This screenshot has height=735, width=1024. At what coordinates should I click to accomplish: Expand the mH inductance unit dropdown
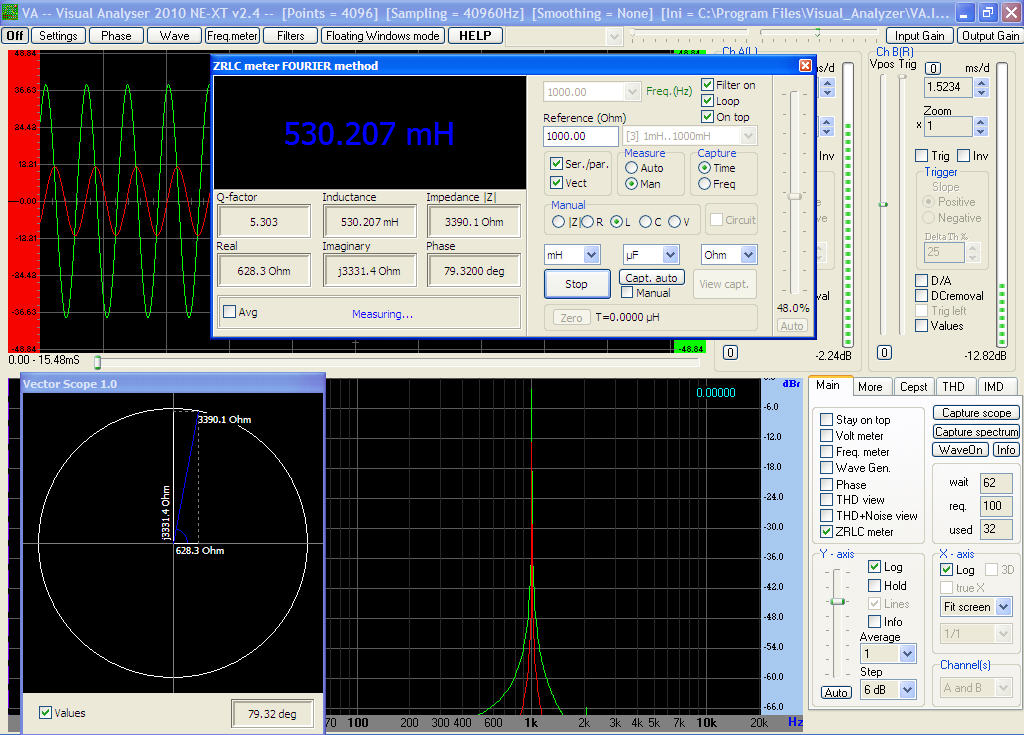pyautogui.click(x=590, y=255)
